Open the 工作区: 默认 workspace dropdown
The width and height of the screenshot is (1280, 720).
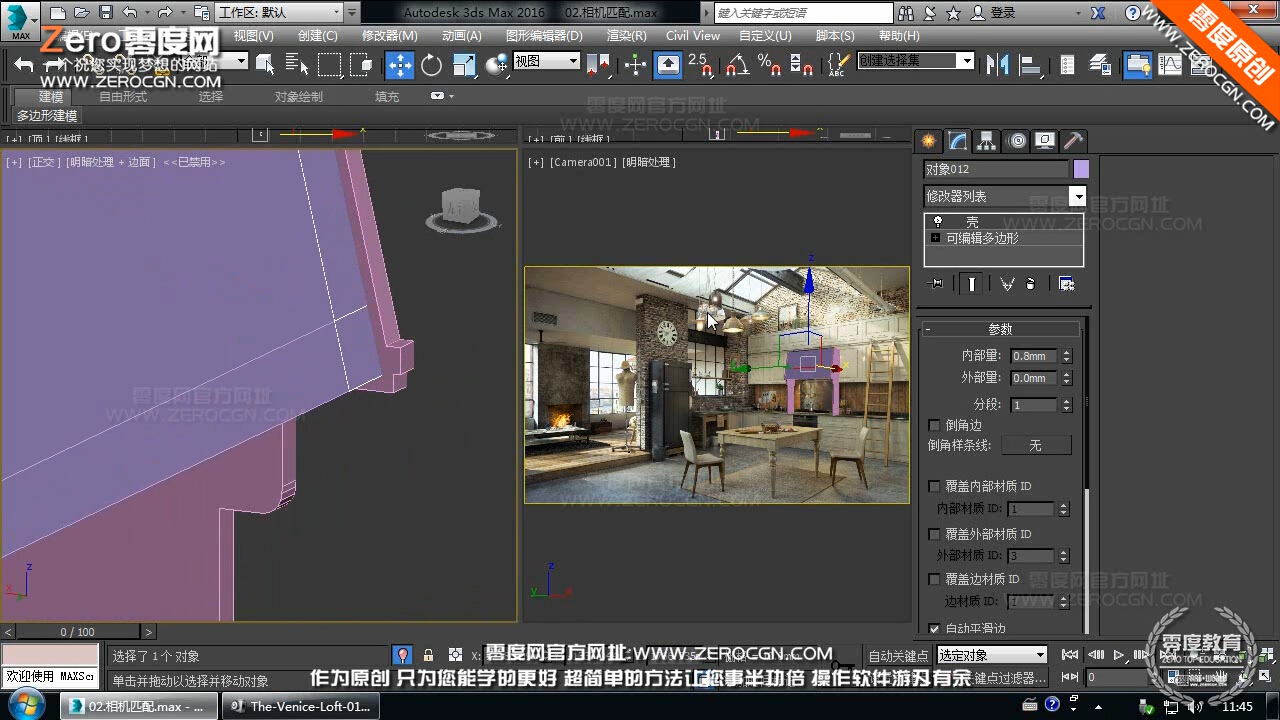coord(279,13)
